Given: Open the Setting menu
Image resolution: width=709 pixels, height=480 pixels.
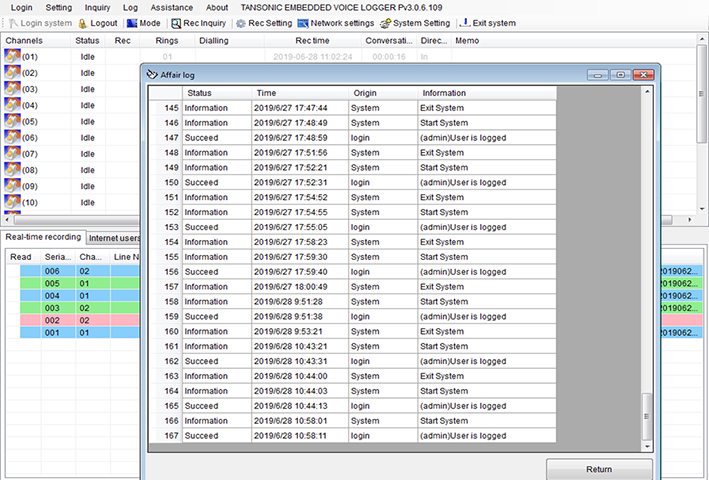Looking at the screenshot, I should [x=59, y=7].
